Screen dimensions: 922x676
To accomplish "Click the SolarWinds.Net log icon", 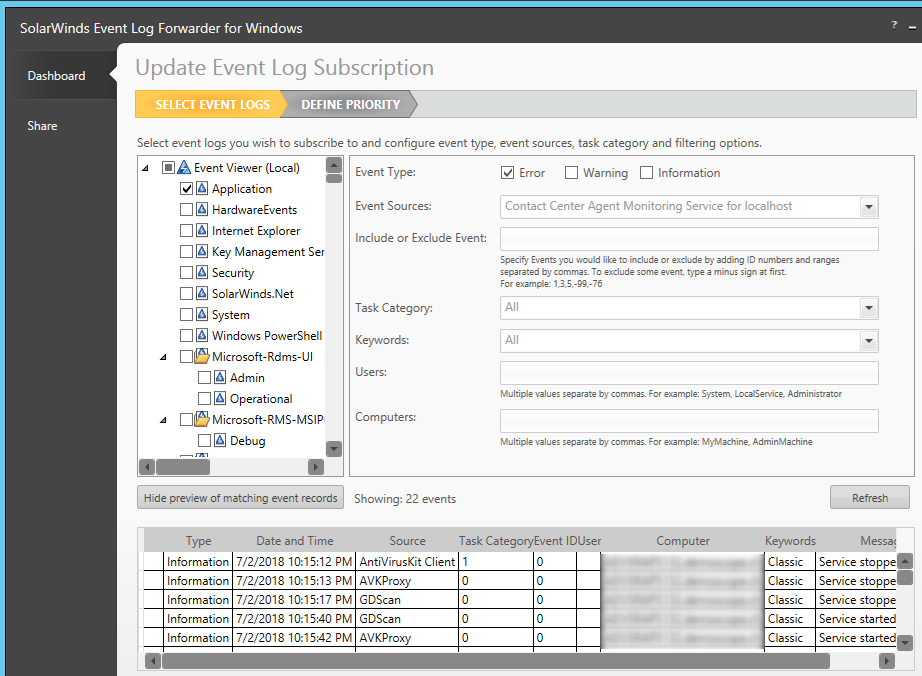I will click(202, 293).
